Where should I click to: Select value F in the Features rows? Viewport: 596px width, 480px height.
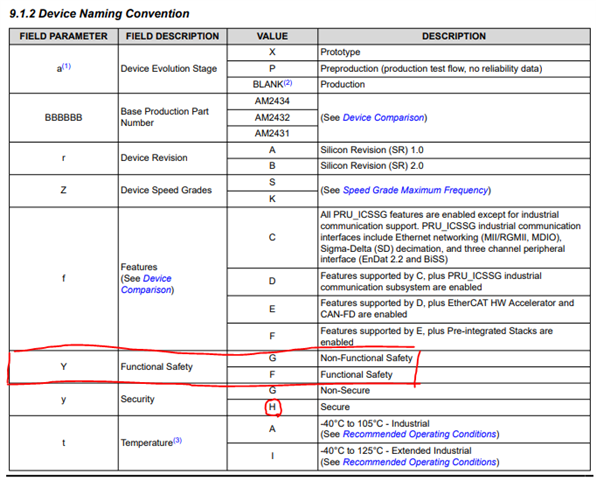point(272,336)
